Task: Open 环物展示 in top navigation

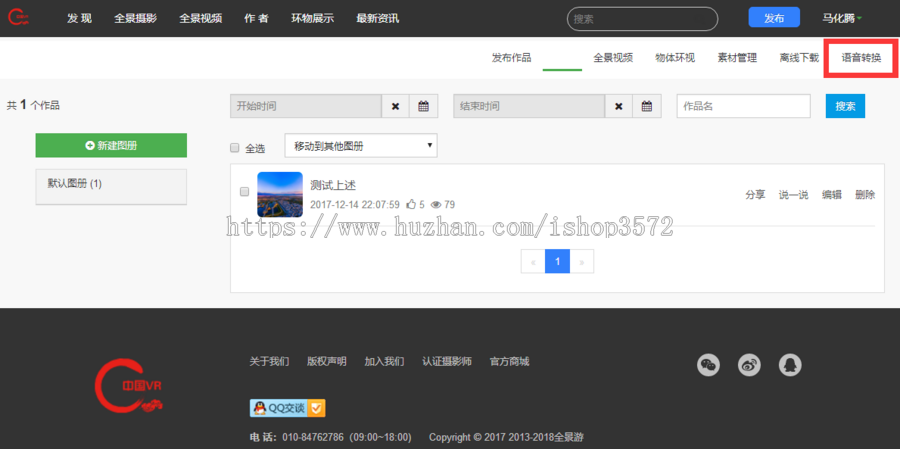Action: point(312,18)
